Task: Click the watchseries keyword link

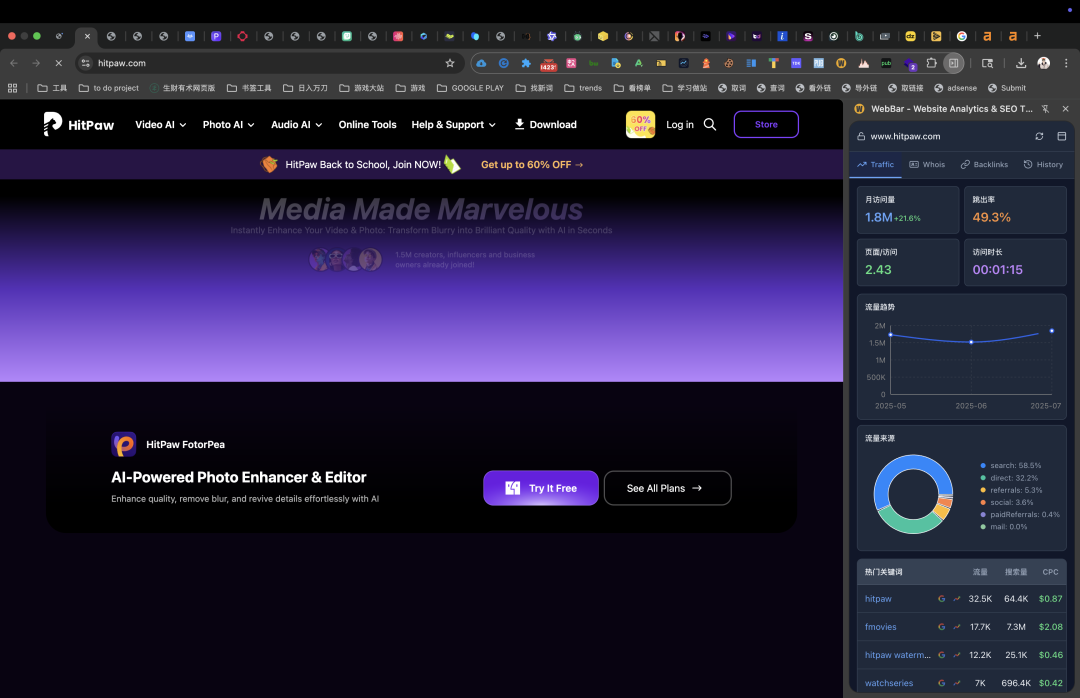Action: tap(889, 684)
